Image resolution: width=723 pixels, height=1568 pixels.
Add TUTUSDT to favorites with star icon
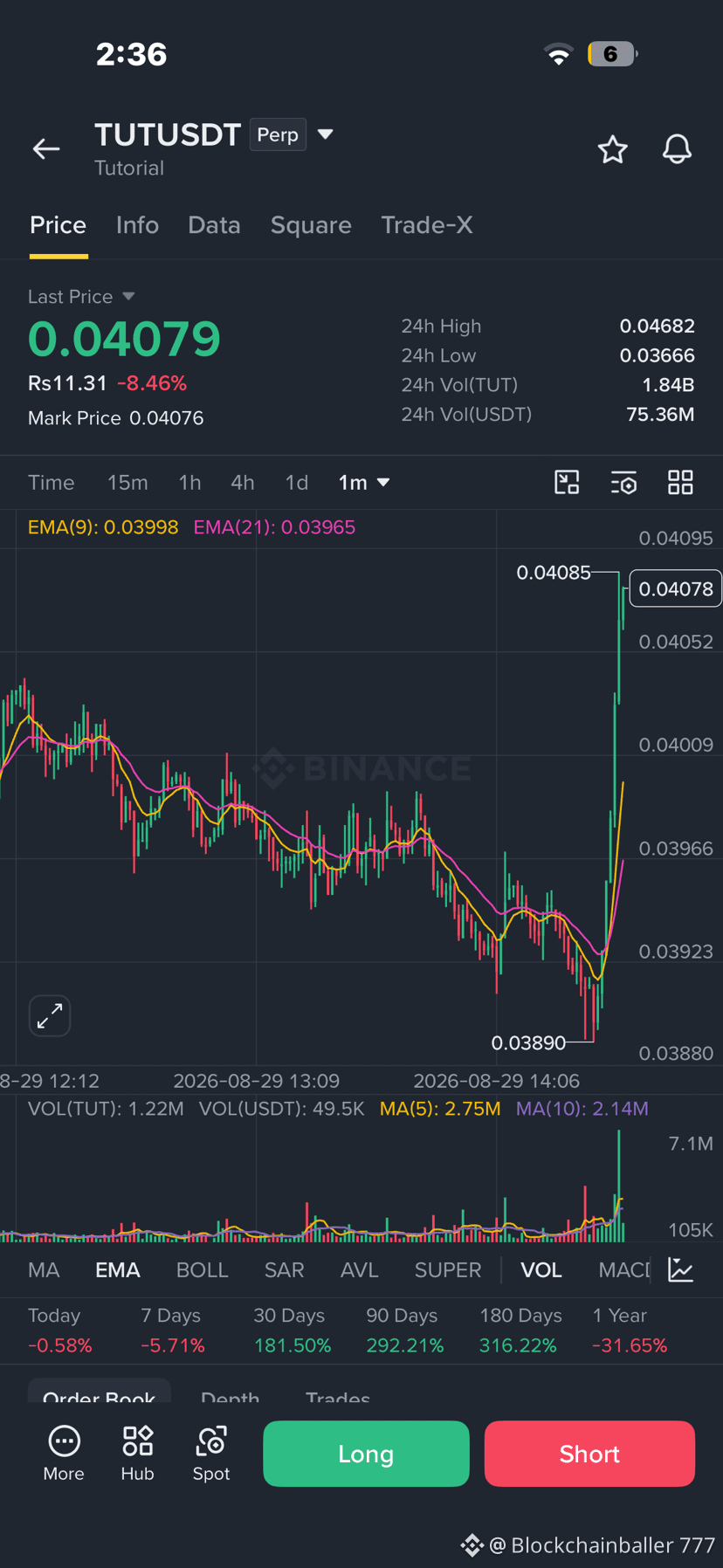612,149
